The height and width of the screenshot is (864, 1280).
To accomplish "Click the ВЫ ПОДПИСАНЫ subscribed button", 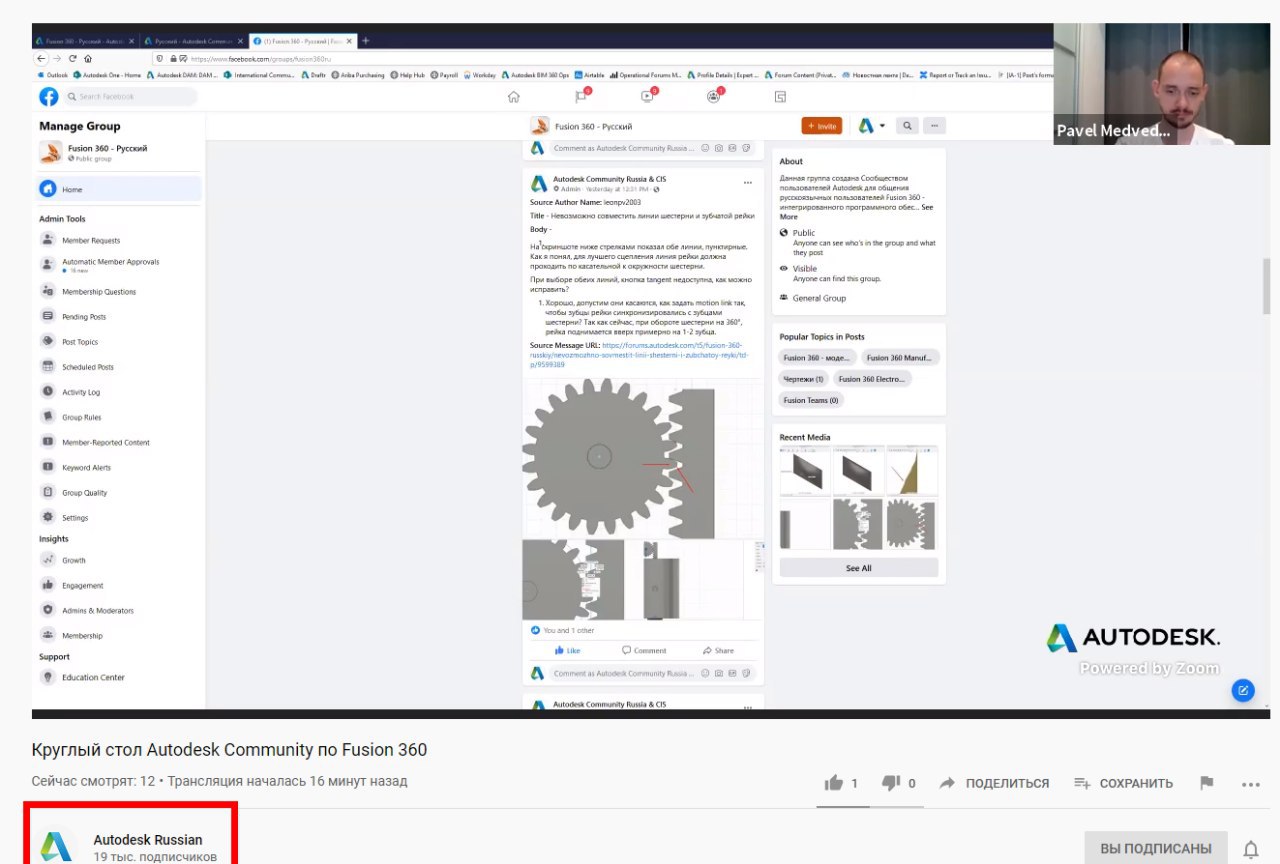I will point(1156,848).
